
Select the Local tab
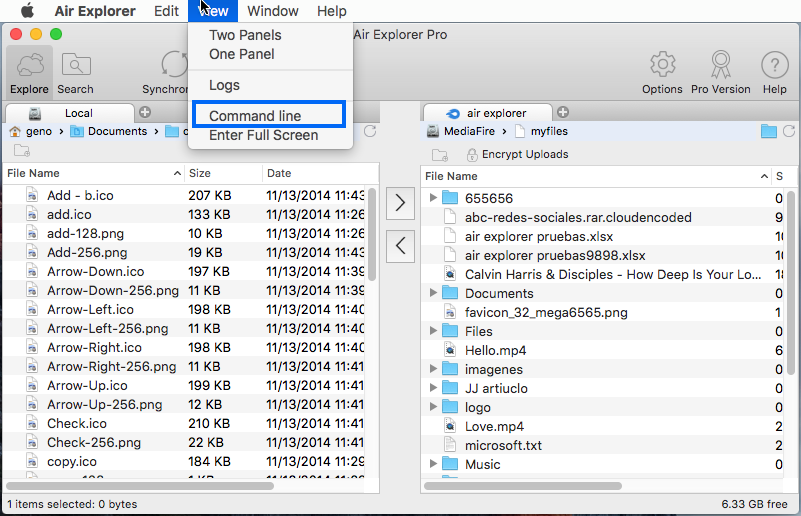[x=70, y=113]
